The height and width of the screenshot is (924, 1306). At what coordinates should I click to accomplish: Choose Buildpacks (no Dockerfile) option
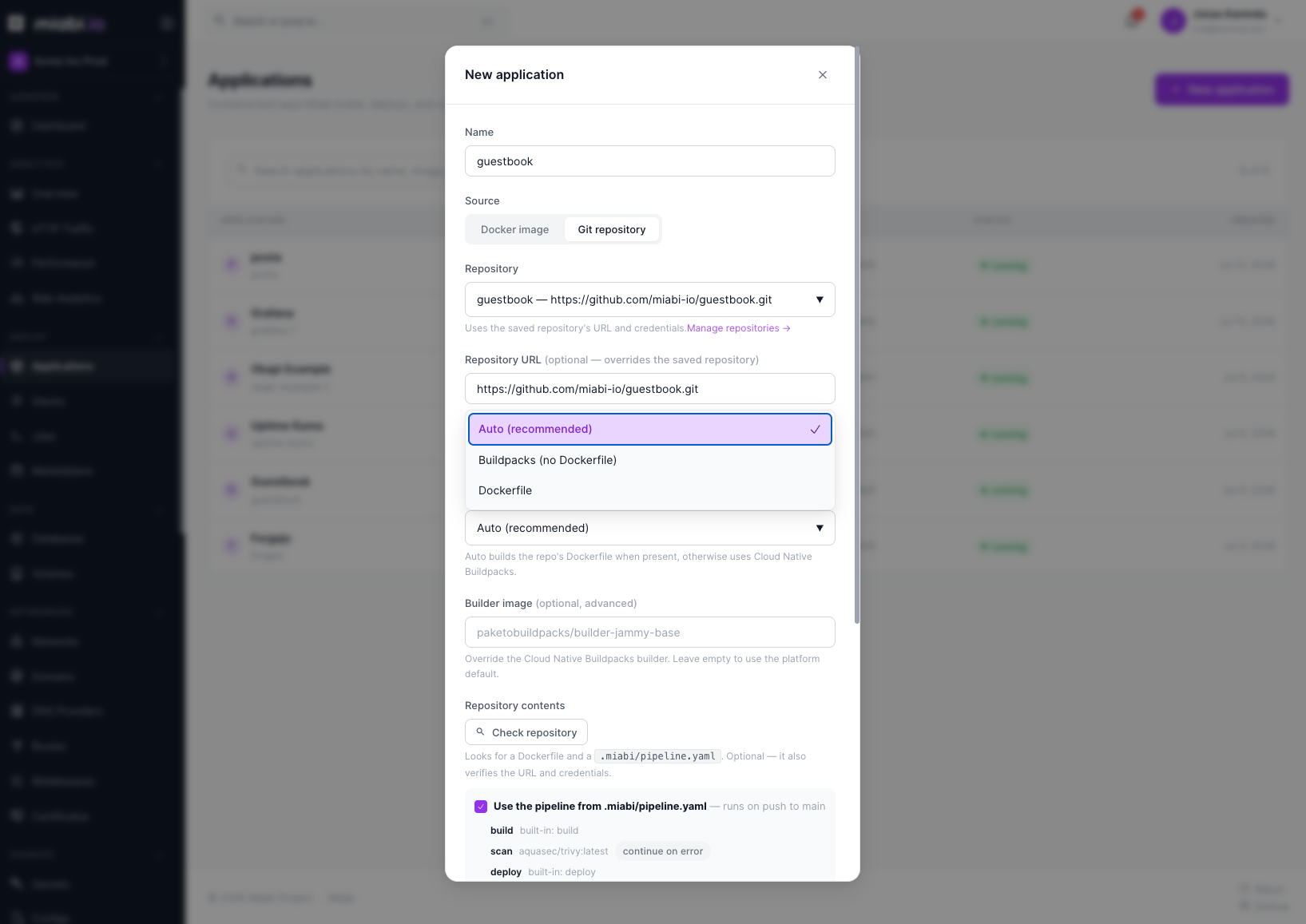click(650, 460)
